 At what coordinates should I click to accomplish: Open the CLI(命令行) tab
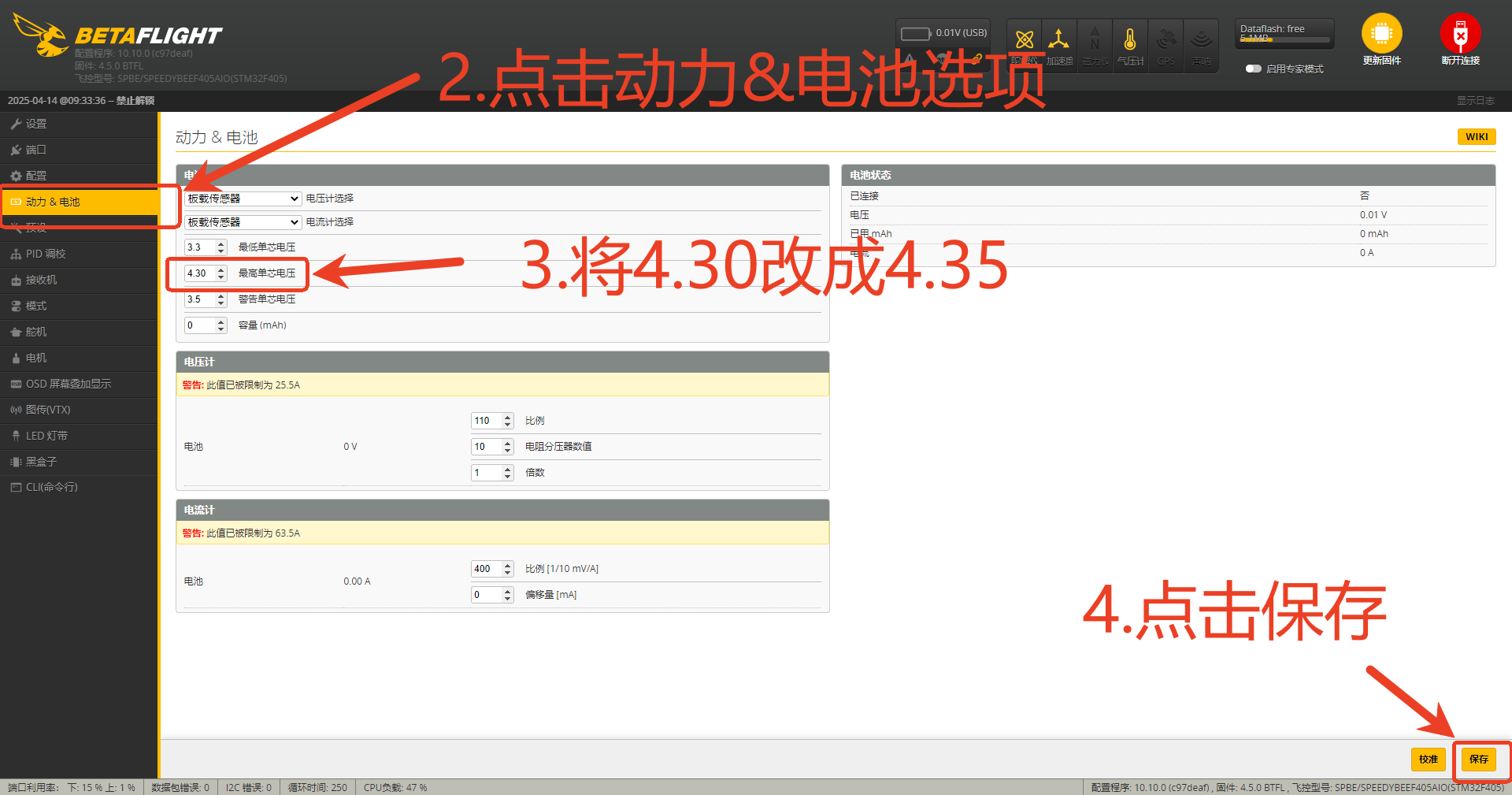tap(51, 487)
